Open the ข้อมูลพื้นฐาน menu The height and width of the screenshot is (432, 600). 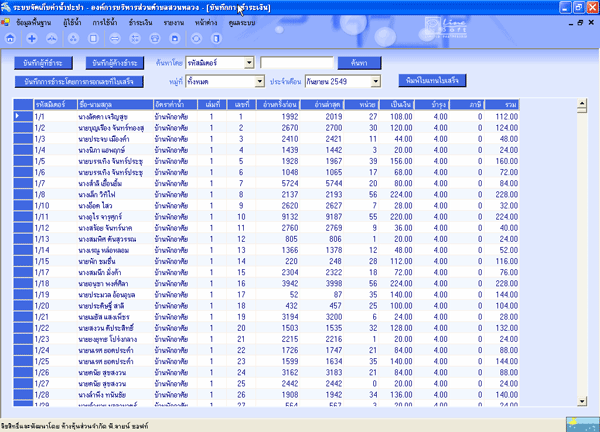point(36,21)
